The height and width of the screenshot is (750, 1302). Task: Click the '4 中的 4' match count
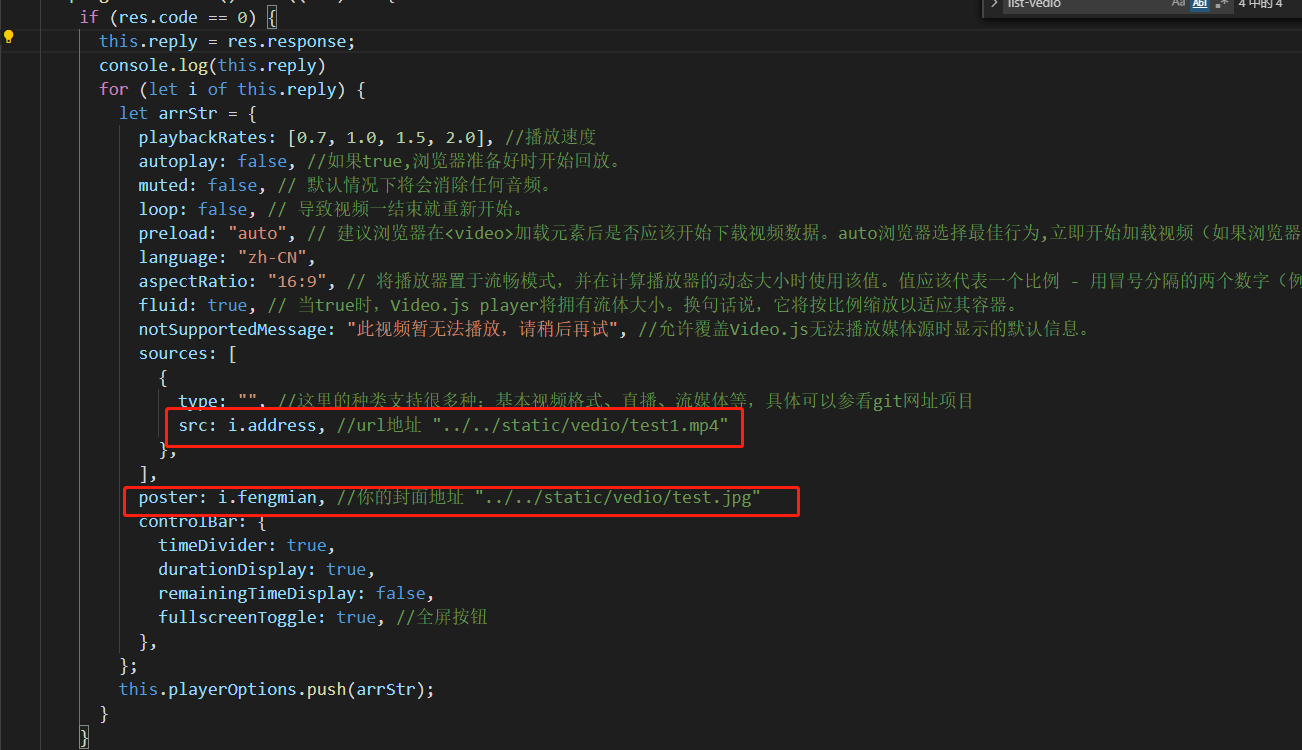point(1260,4)
